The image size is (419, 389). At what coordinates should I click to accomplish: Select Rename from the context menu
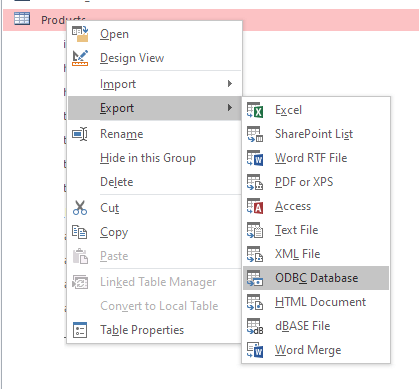[x=154, y=134]
